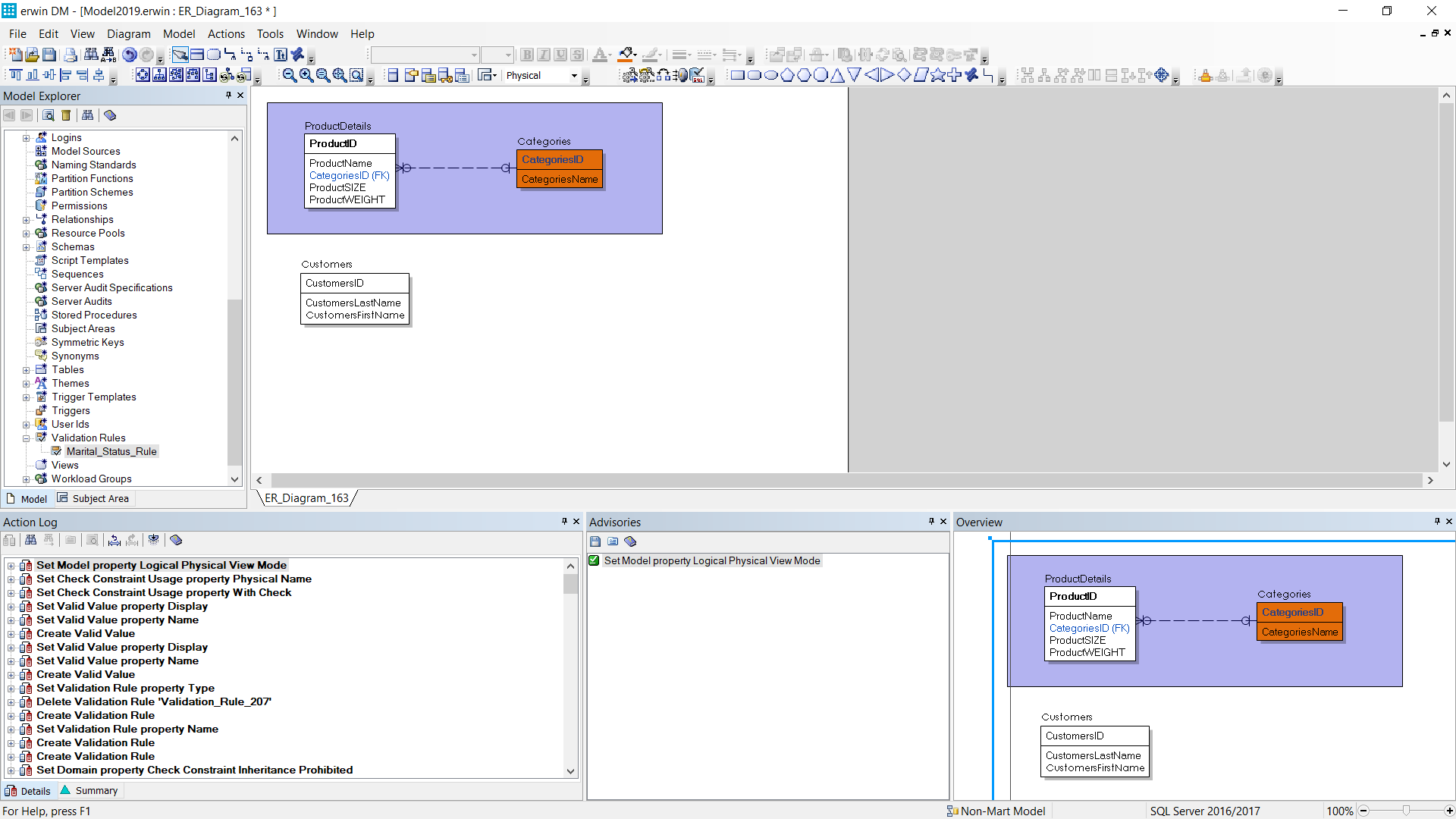Collapse the Validation Rules tree node
Viewport: 1456px width, 819px height.
pyautogui.click(x=27, y=438)
